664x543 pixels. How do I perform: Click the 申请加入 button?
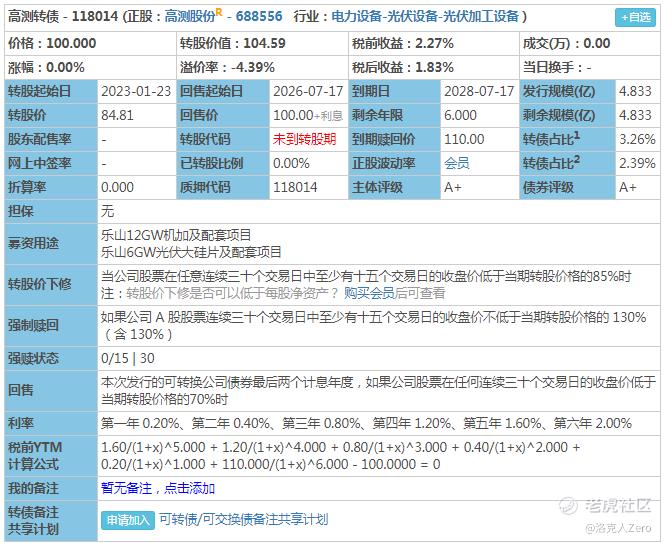click(128, 520)
